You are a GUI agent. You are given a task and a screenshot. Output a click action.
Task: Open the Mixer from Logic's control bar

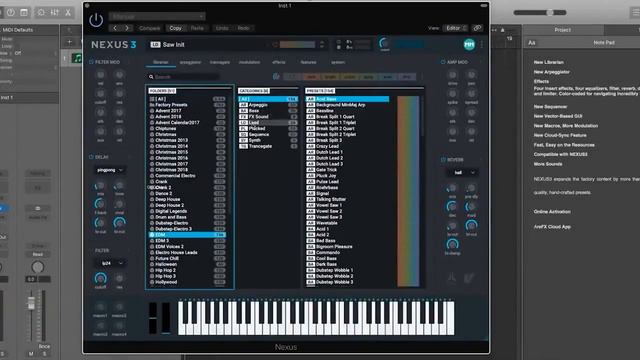pos(55,13)
